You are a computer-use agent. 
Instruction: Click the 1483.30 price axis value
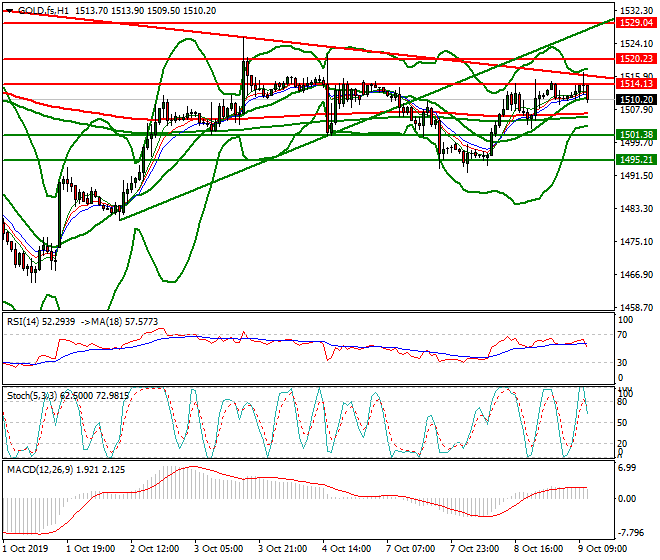click(636, 208)
